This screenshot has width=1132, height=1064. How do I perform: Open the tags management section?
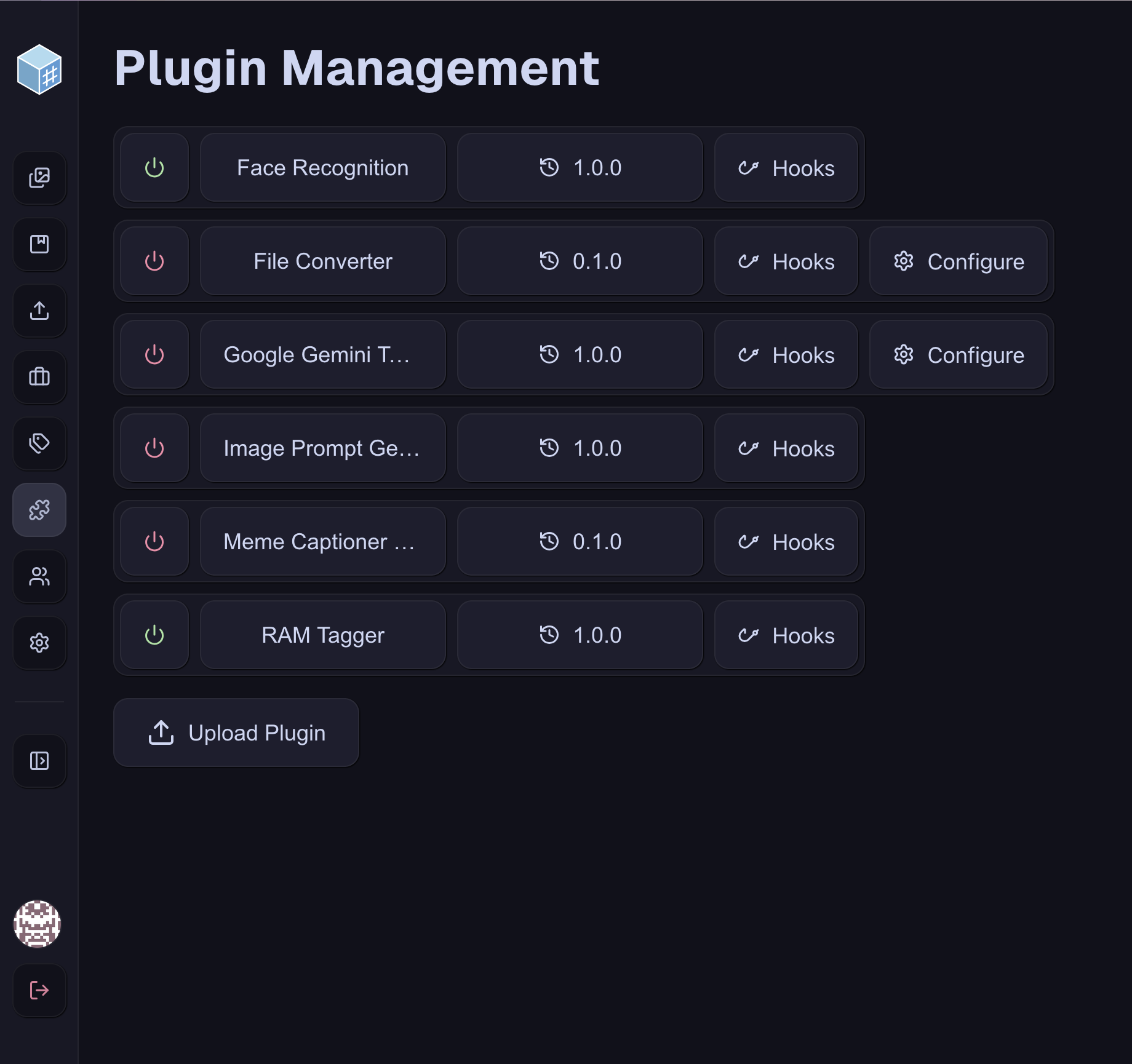tap(39, 444)
